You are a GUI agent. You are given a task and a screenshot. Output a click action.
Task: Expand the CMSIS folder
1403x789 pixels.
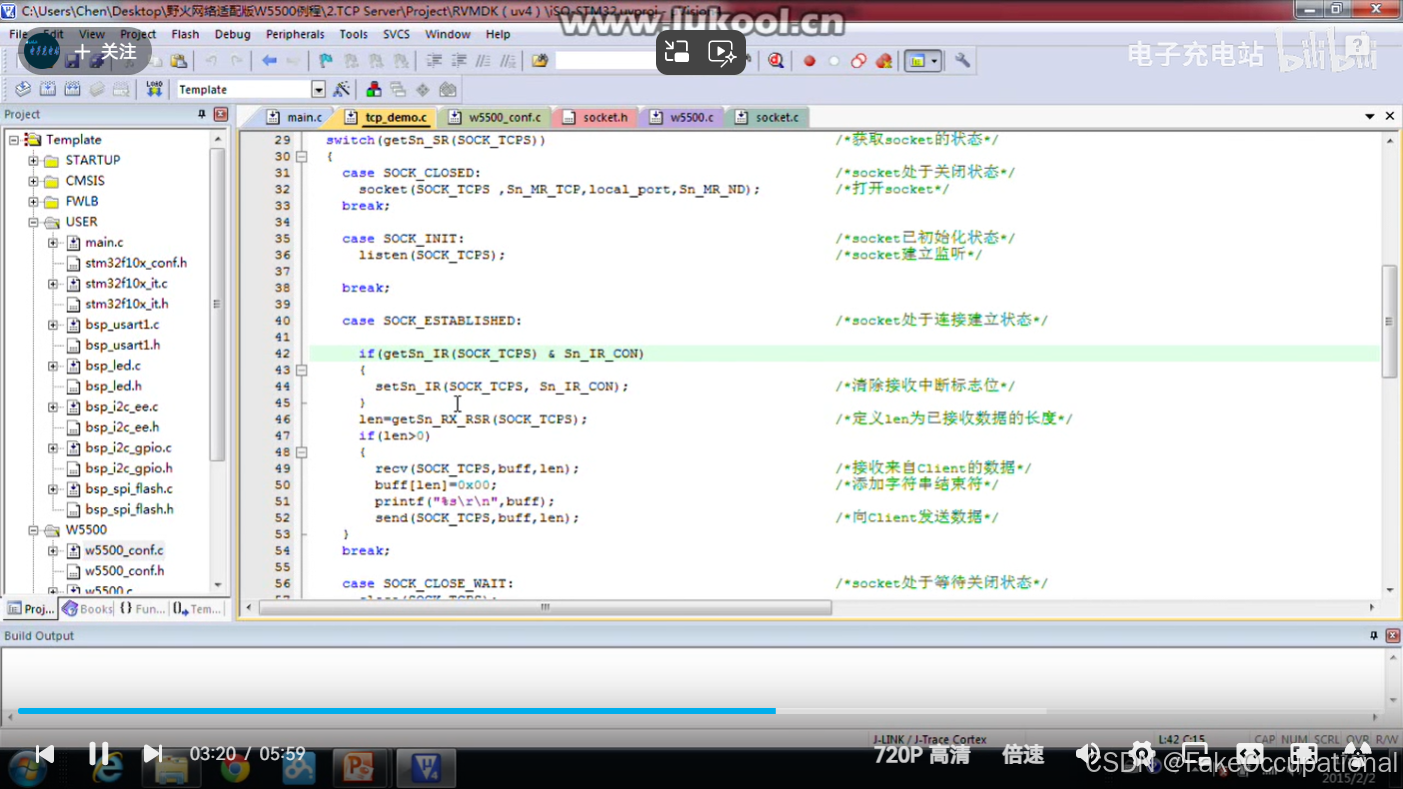(x=33, y=181)
